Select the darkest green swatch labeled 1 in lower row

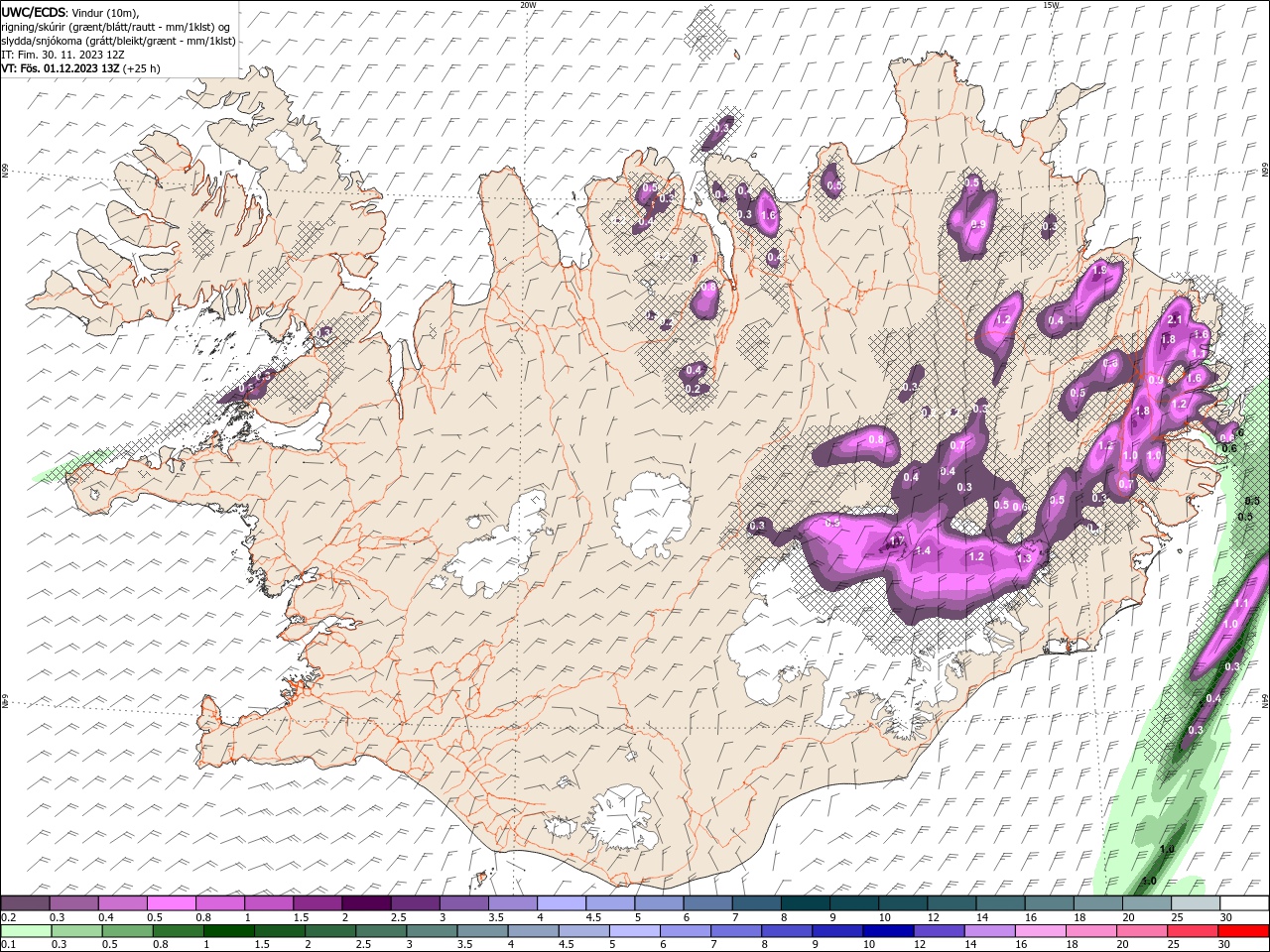tap(229, 931)
